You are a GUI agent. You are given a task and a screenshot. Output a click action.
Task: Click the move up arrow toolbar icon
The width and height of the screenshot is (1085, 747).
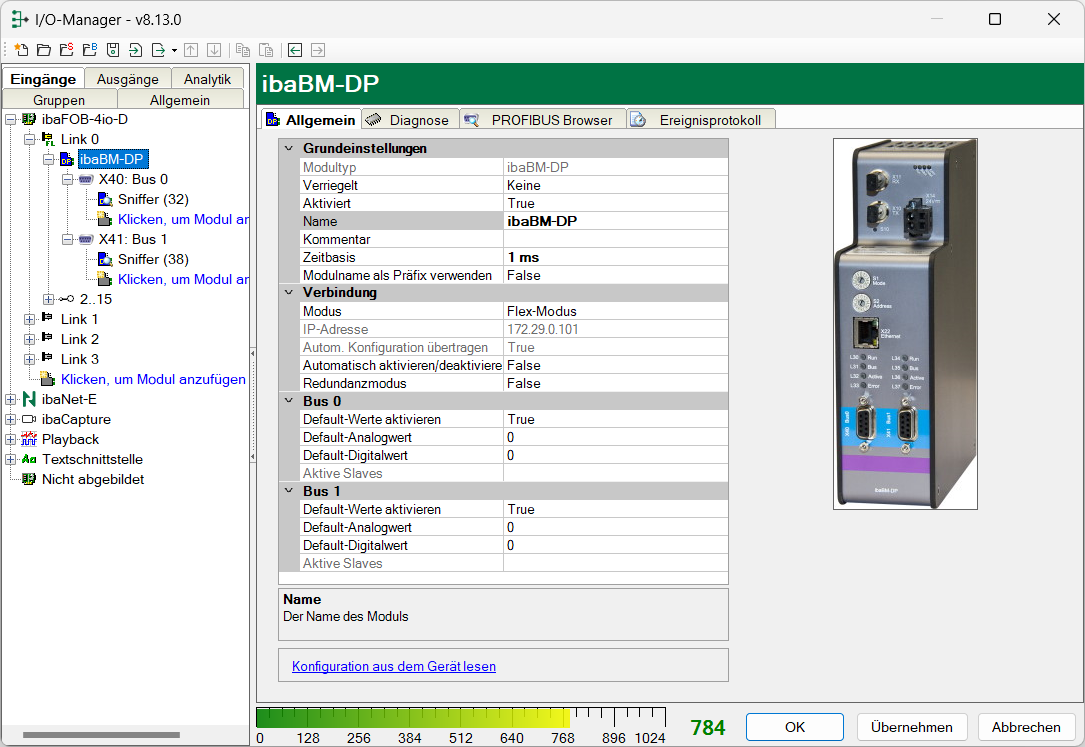(x=192, y=50)
